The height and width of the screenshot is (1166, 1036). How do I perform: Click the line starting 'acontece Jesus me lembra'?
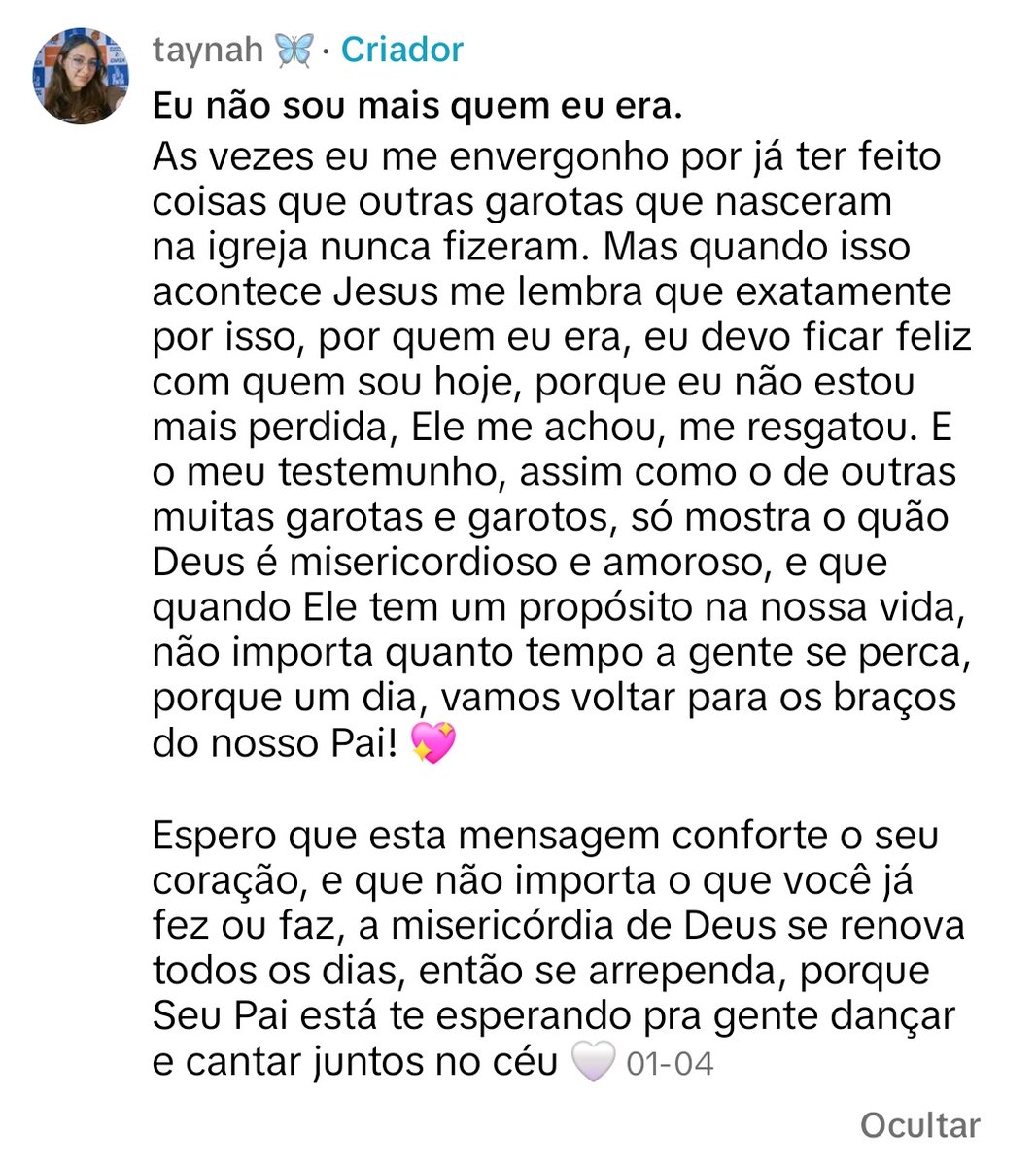[x=552, y=292]
